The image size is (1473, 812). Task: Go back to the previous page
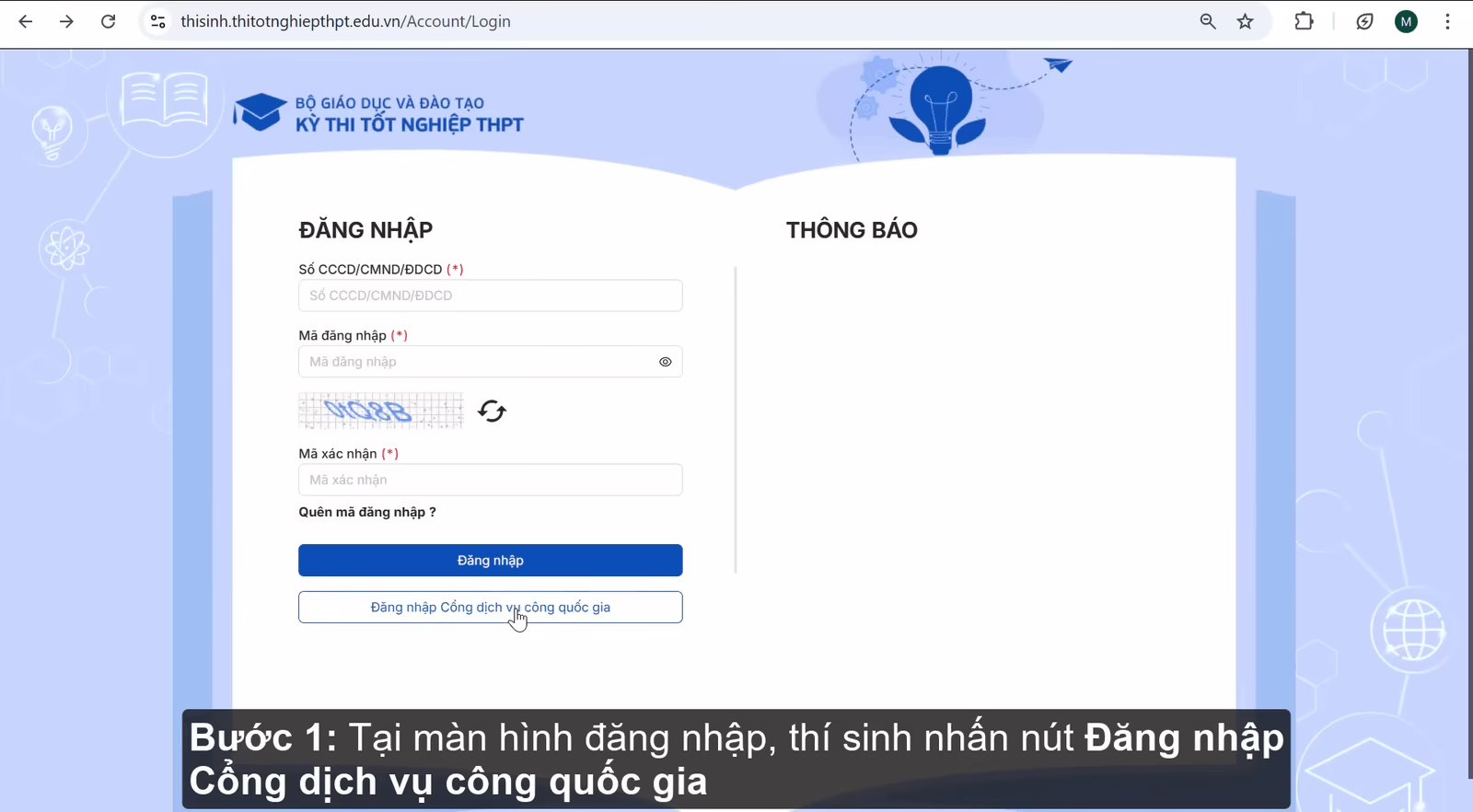click(x=26, y=21)
